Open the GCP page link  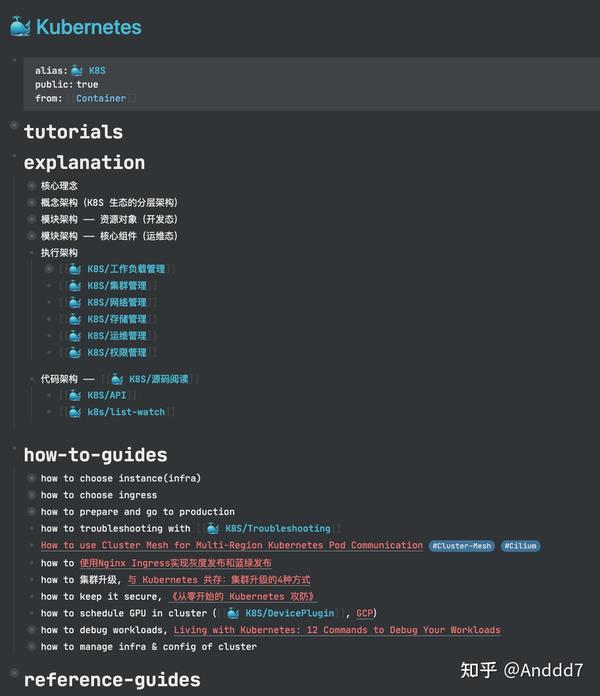365,613
